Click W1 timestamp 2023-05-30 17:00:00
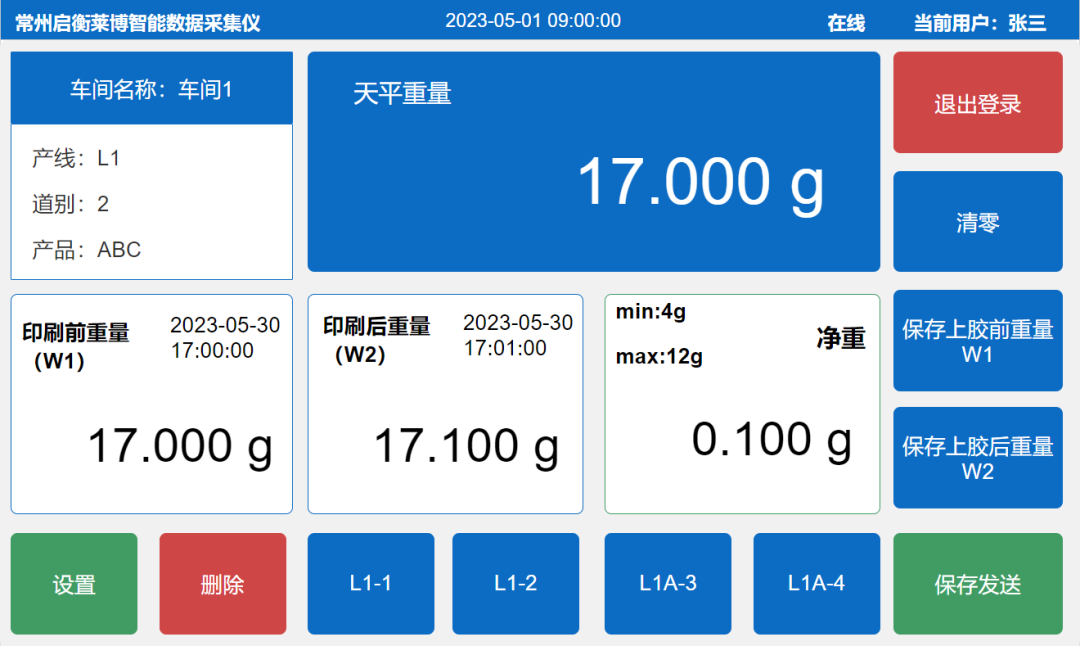The width and height of the screenshot is (1080, 646). pyautogui.click(x=225, y=337)
